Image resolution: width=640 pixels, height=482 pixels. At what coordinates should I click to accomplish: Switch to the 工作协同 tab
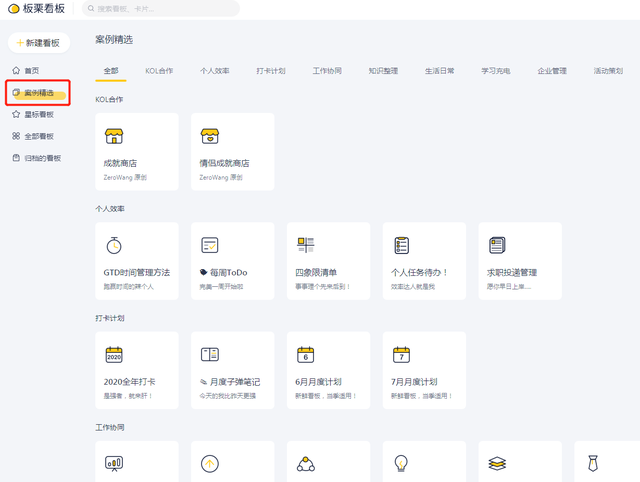tap(327, 71)
